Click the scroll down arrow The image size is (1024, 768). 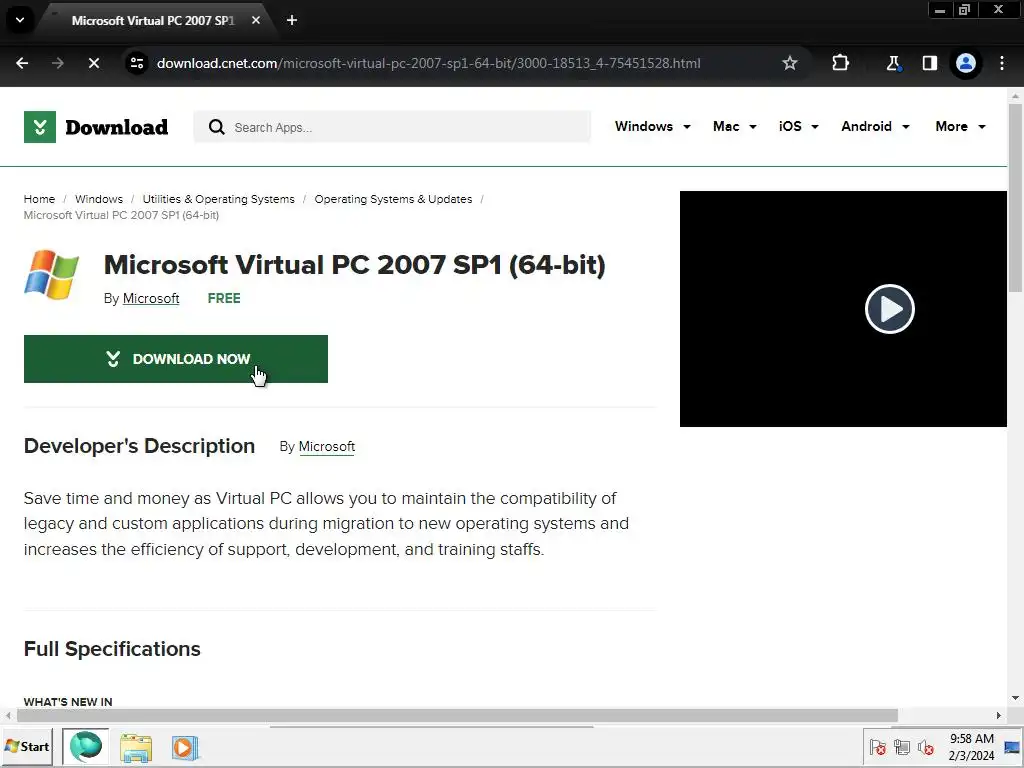click(x=1016, y=698)
